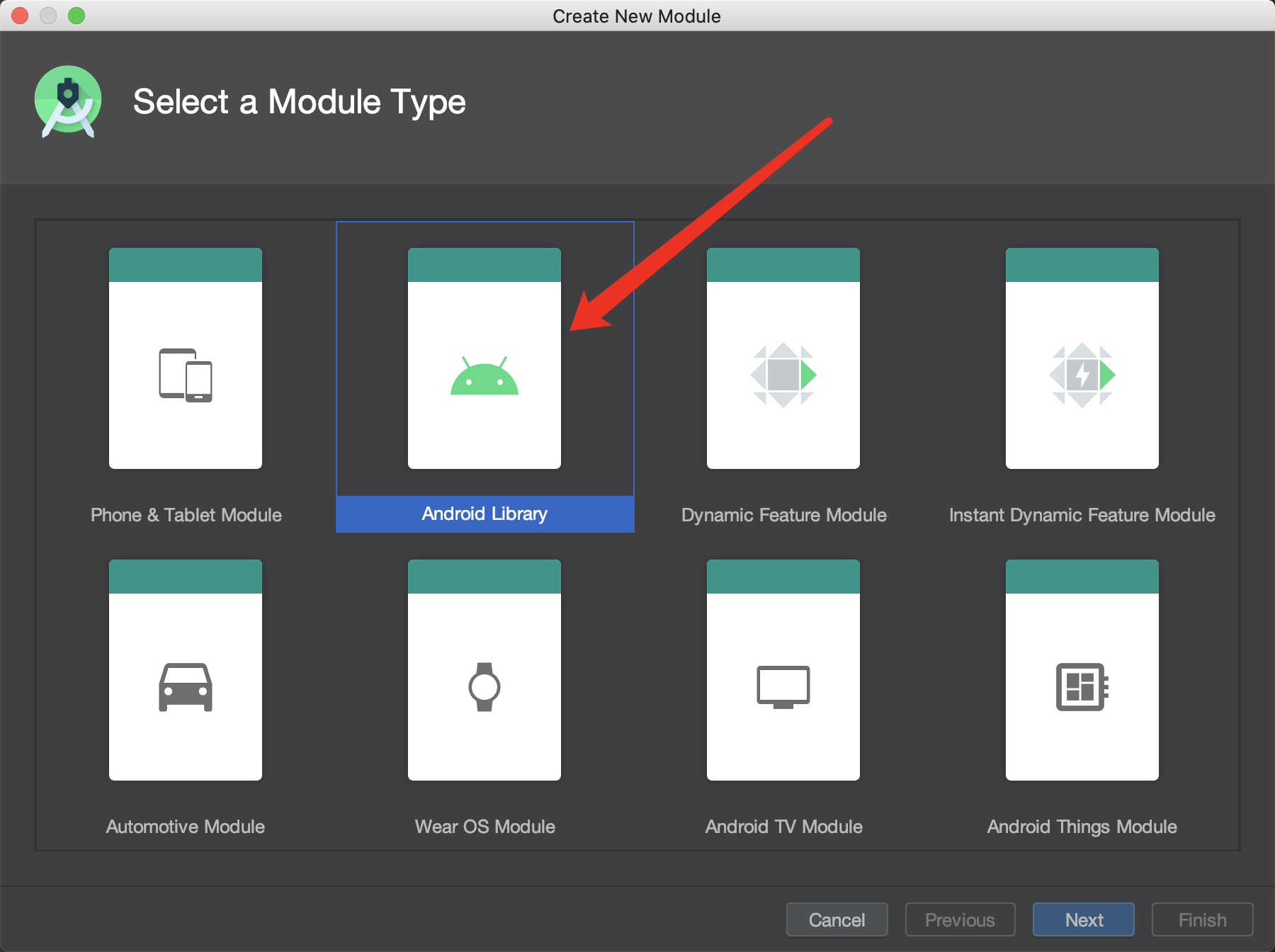Click the Dynamic Feature Module label
Screen dimensions: 1275x952
click(x=784, y=515)
